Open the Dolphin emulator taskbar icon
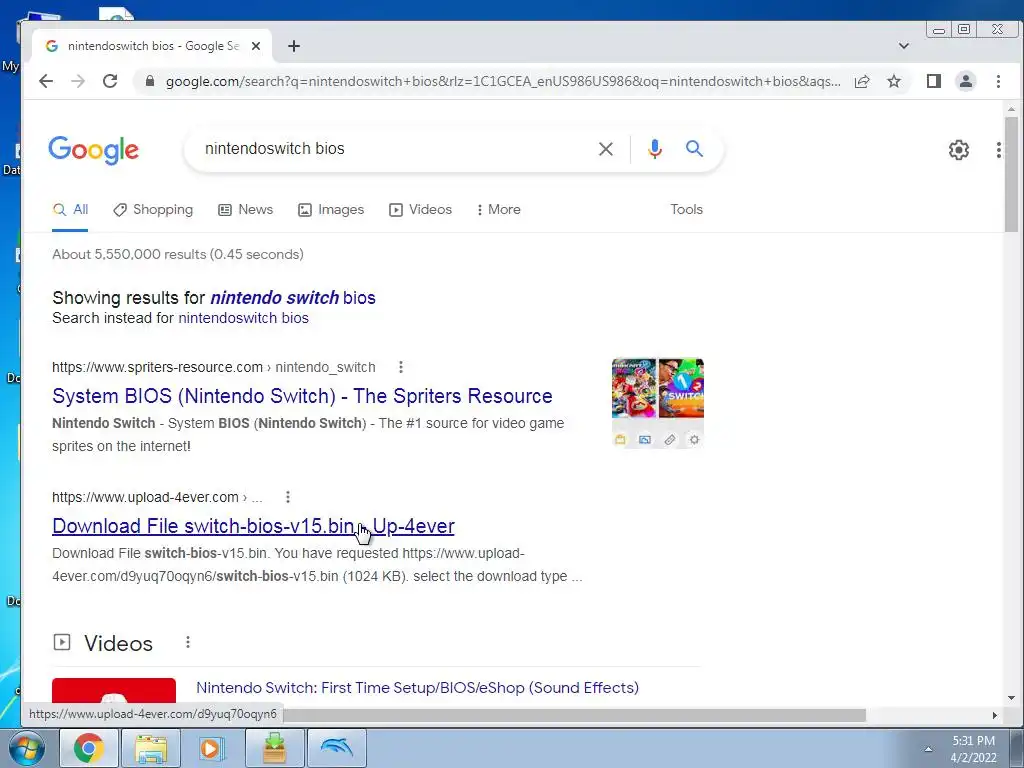Screen dimensions: 1024x768 point(337,748)
